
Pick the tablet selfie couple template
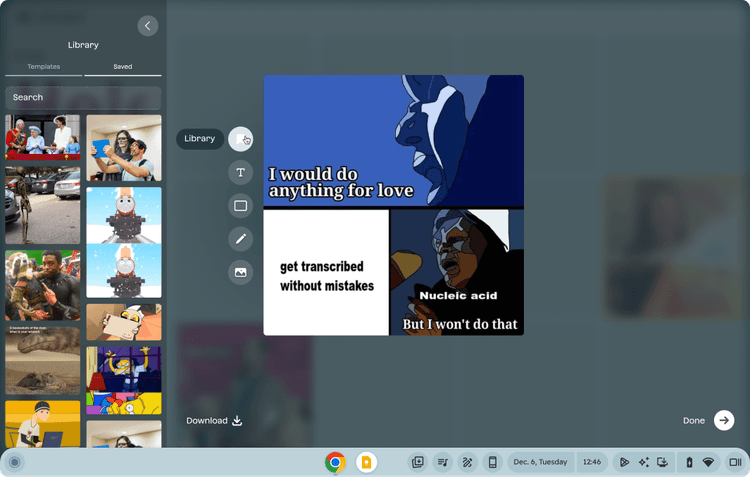tap(124, 148)
